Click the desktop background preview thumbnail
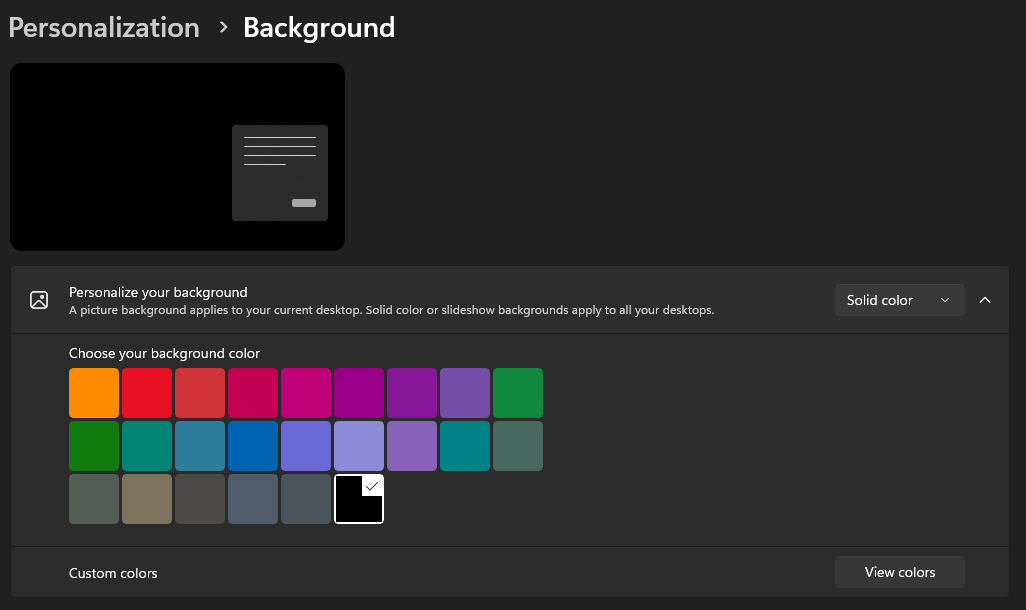This screenshot has height=610, width=1026. coord(177,157)
